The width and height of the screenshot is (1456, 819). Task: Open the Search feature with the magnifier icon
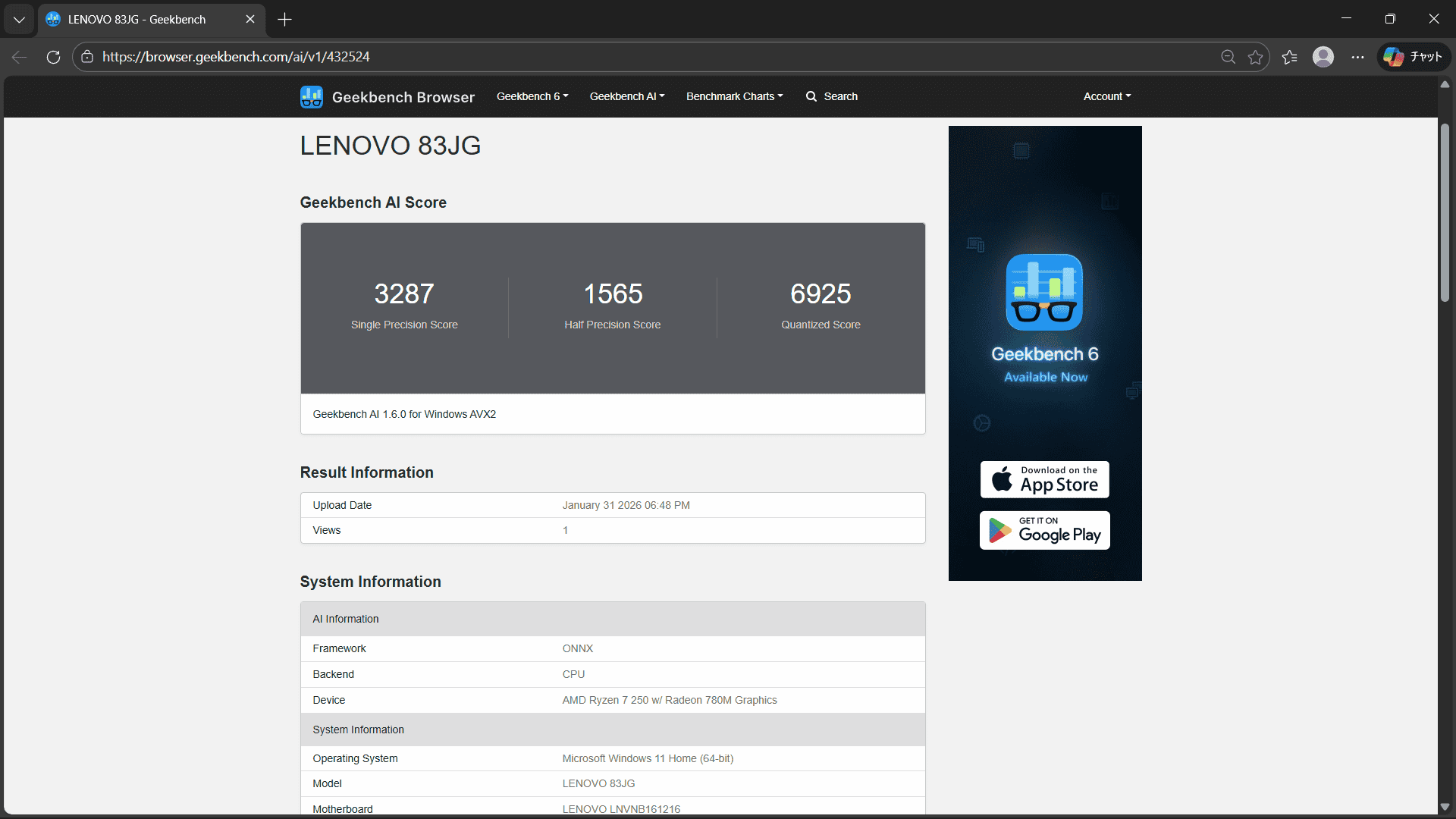832,96
